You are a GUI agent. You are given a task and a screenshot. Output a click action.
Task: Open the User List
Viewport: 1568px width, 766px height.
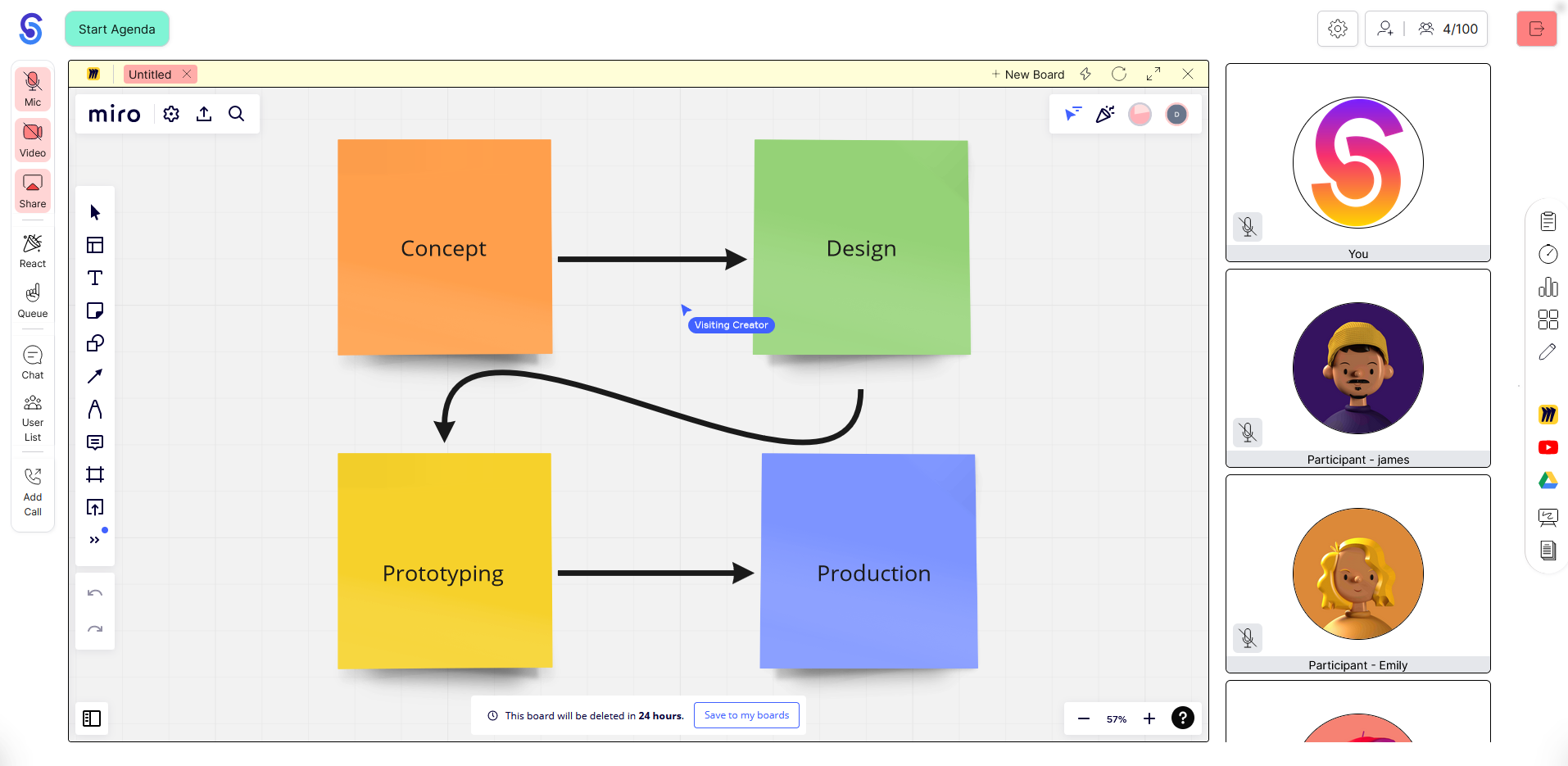pyautogui.click(x=33, y=419)
